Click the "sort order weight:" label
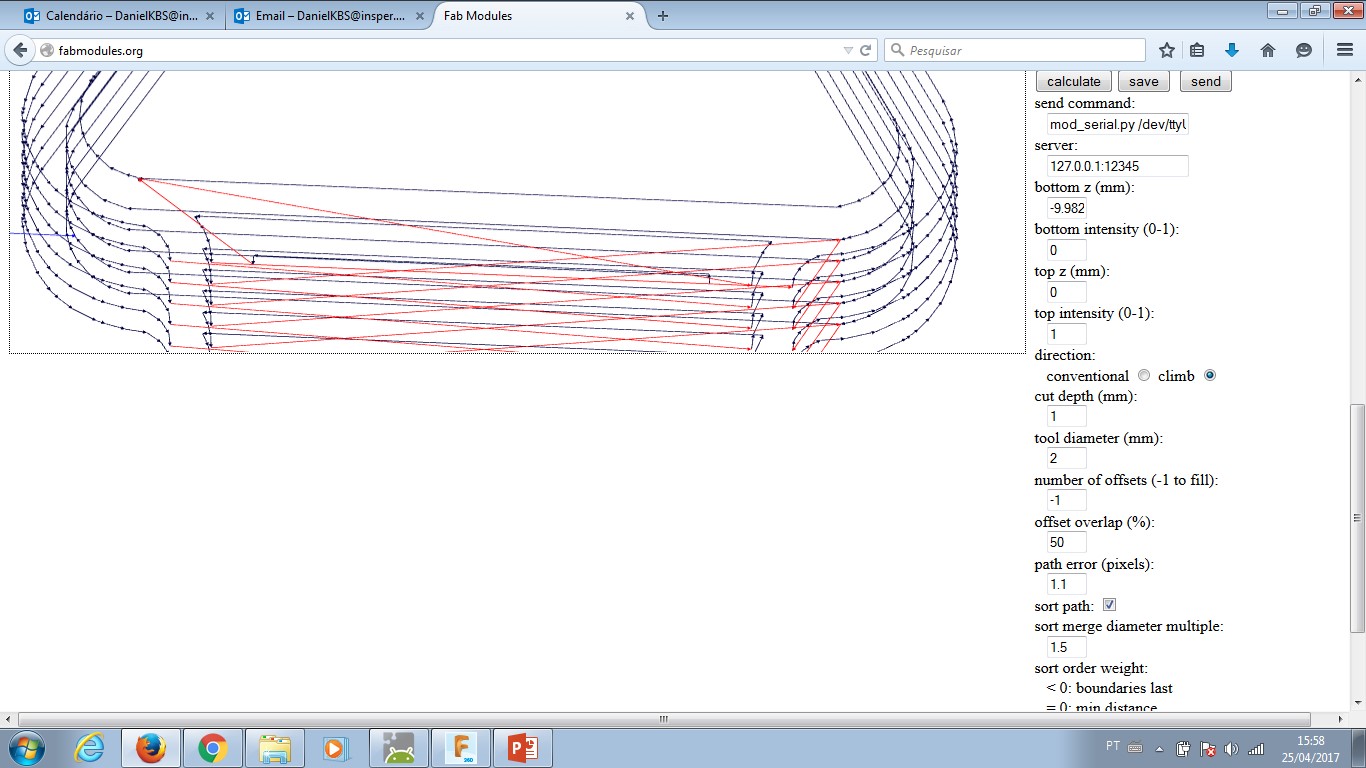 point(1091,668)
